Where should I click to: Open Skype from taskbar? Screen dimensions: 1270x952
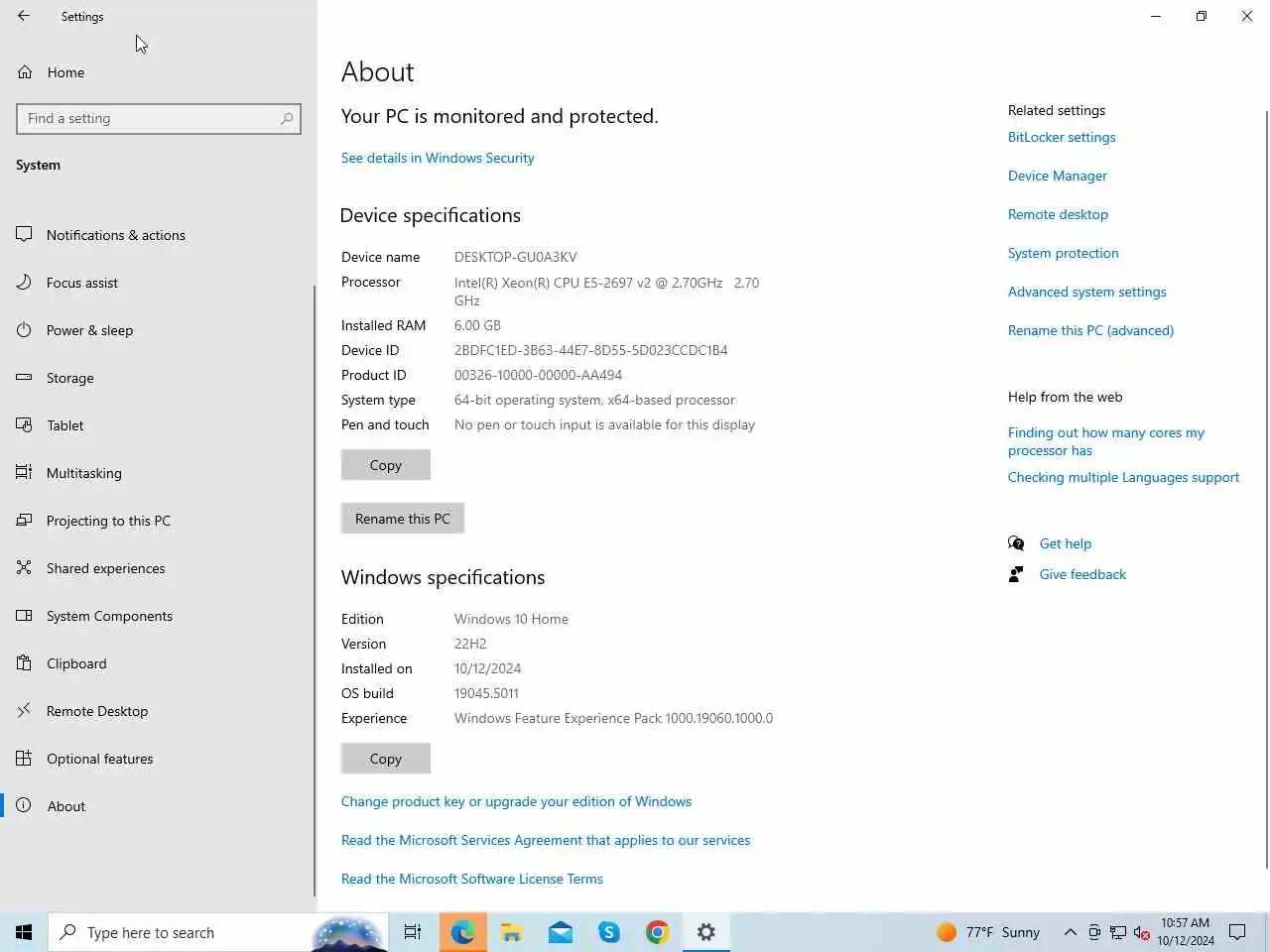(608, 932)
